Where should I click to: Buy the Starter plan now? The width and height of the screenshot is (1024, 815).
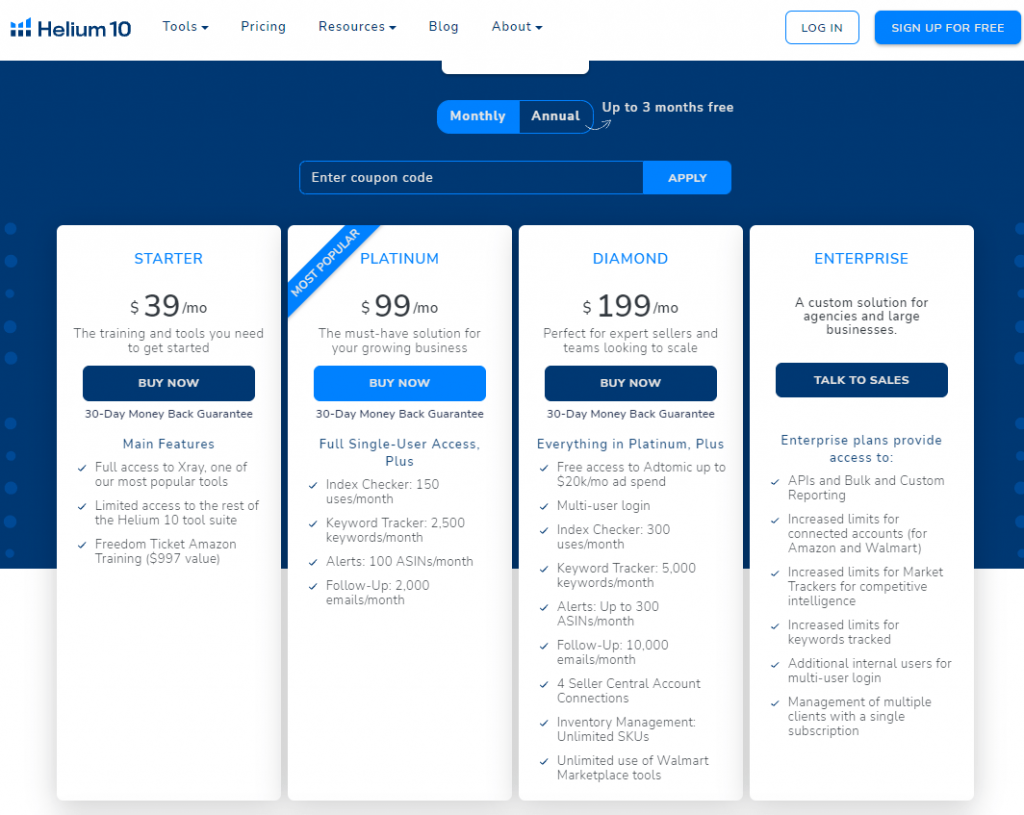click(168, 383)
